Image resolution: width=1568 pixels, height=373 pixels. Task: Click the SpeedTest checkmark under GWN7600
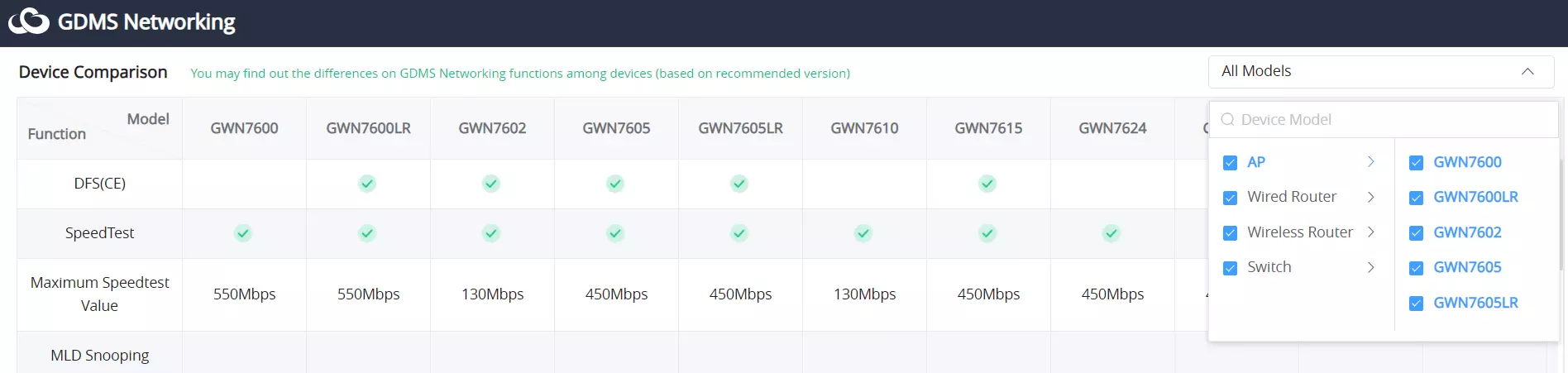(x=243, y=233)
